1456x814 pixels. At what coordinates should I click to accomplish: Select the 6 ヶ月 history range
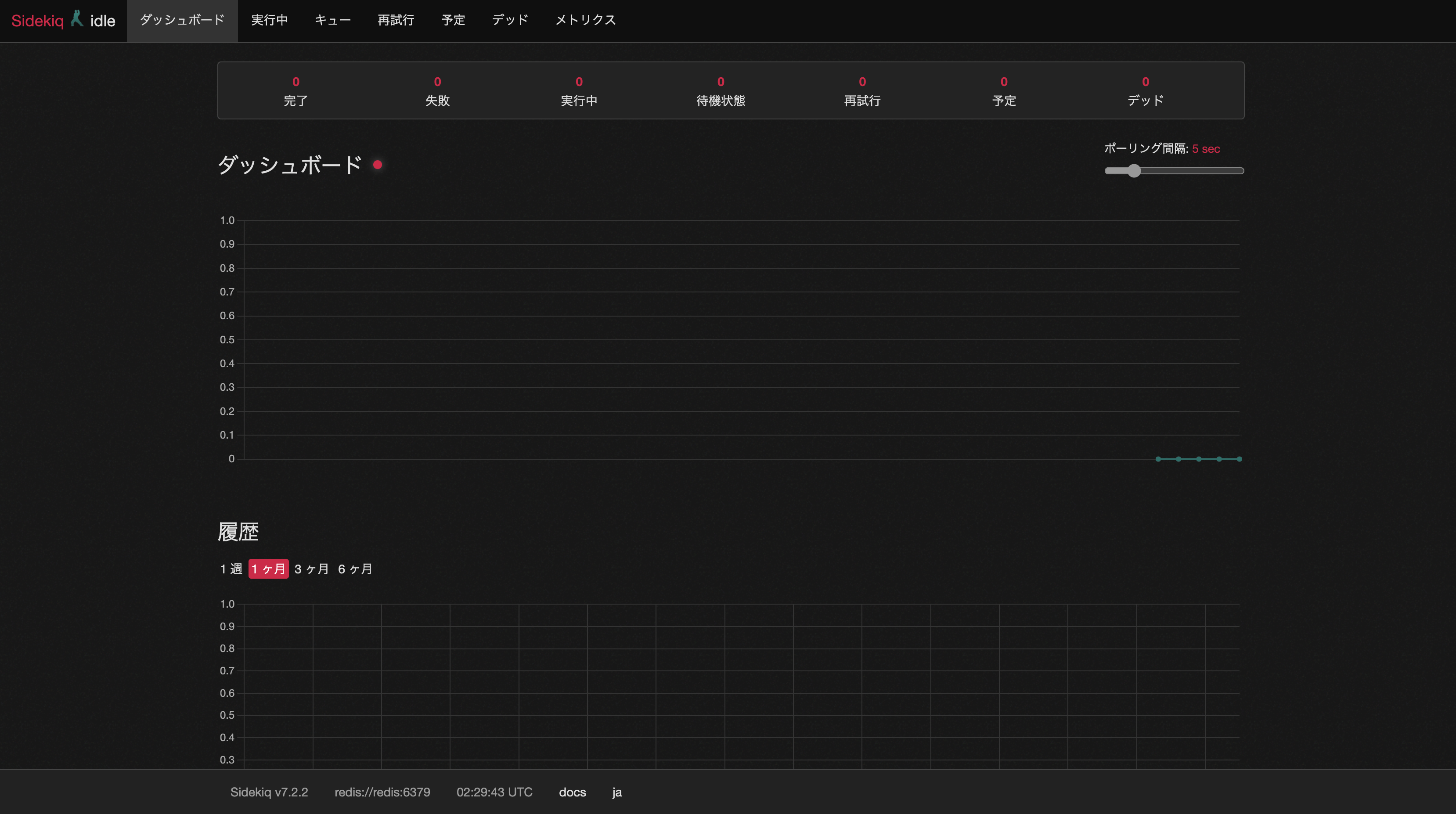point(355,569)
